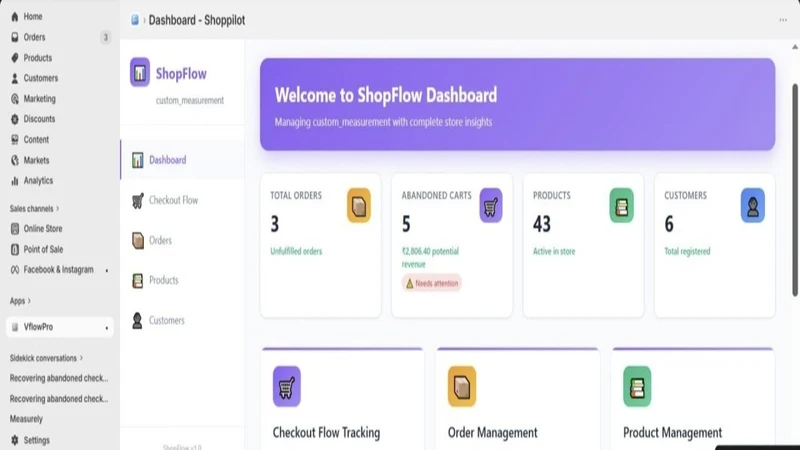Click the custom_measurement store name under ShopFlow
The width and height of the screenshot is (800, 450).
point(190,101)
